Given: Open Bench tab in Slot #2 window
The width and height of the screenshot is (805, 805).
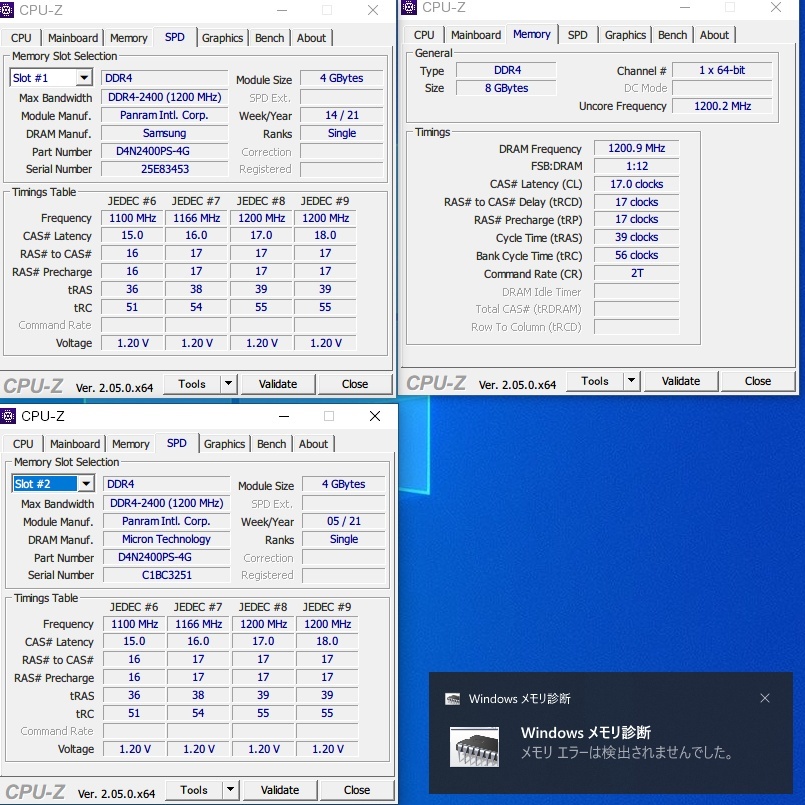Looking at the screenshot, I should coord(272,444).
